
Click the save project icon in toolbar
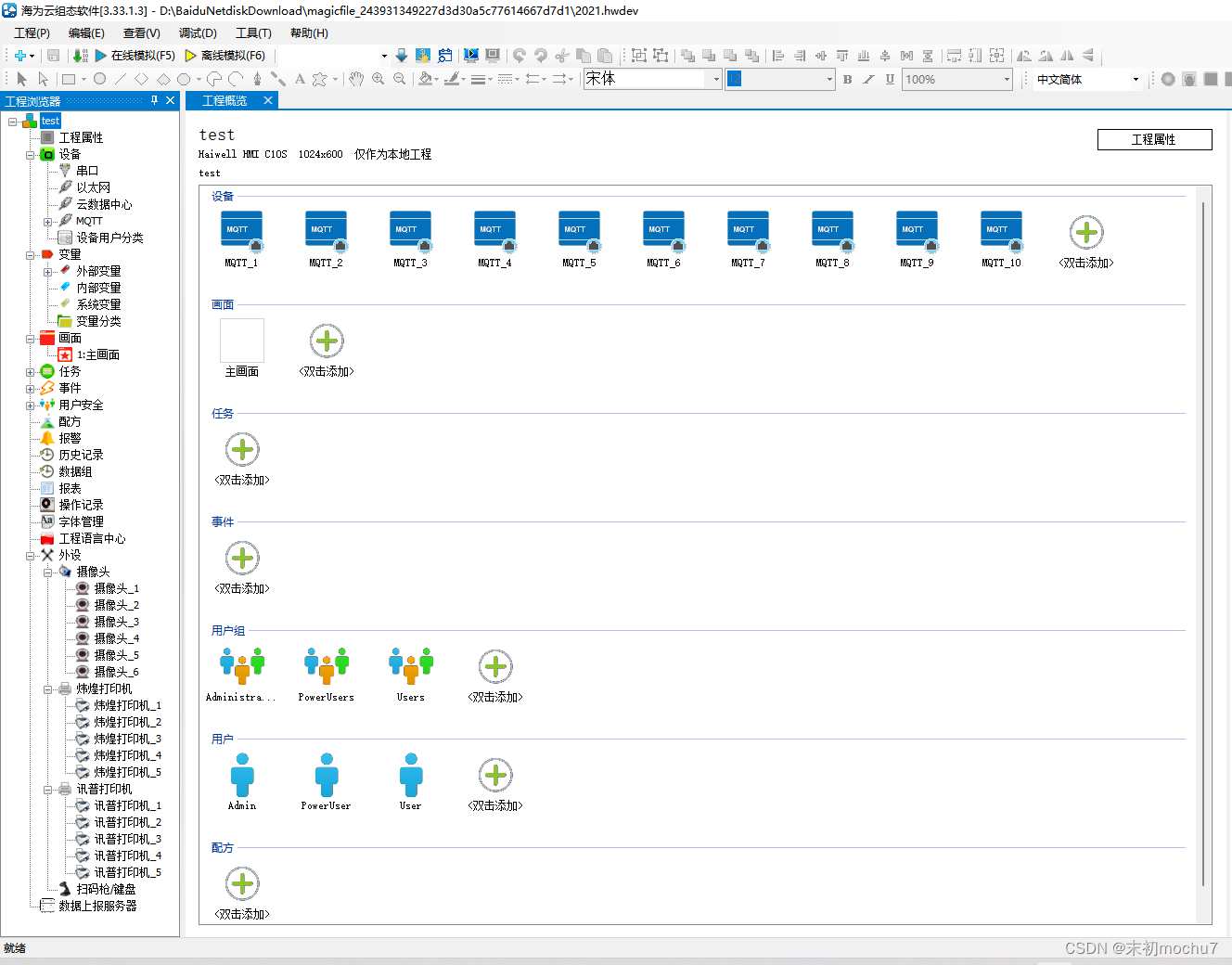pyautogui.click(x=53, y=56)
